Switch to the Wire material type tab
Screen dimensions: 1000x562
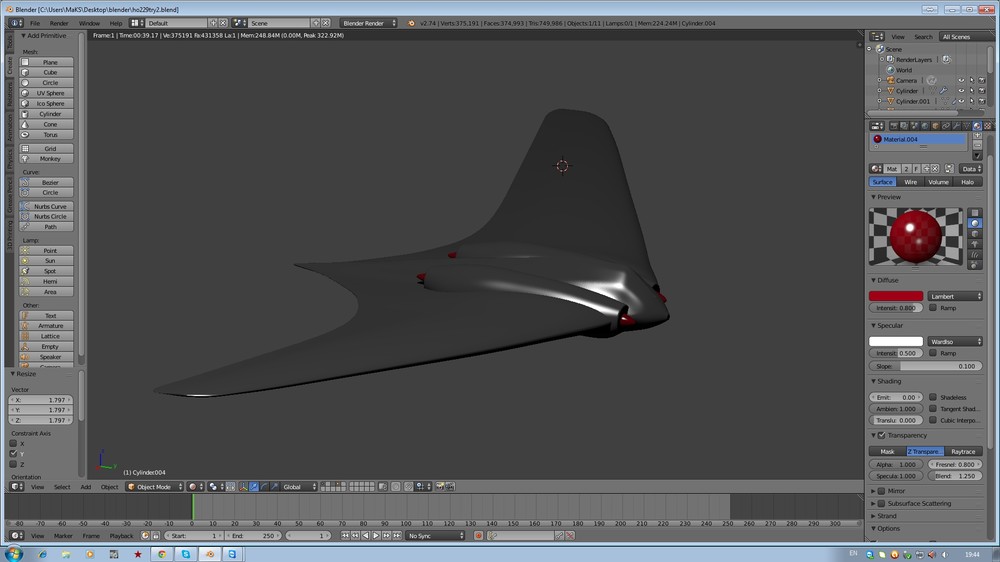point(910,182)
